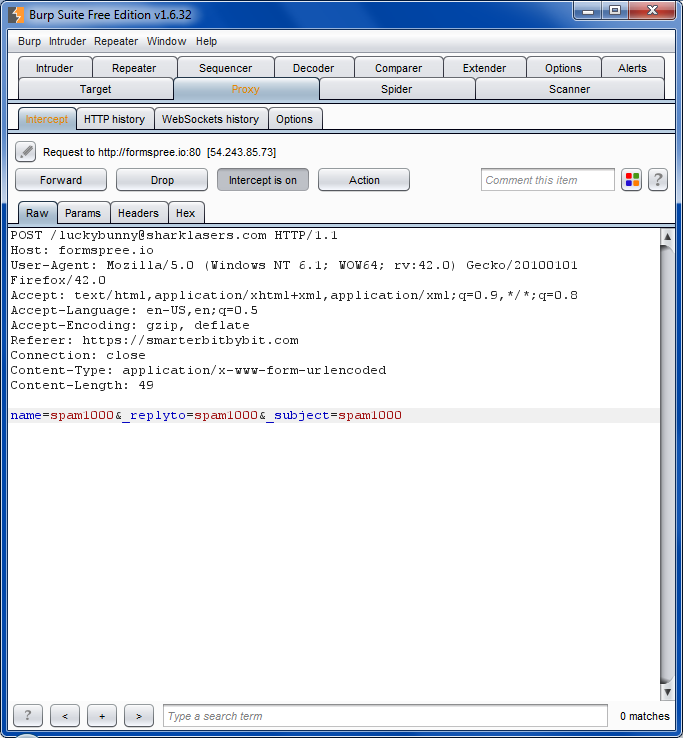Open the Help menu

click(206, 41)
